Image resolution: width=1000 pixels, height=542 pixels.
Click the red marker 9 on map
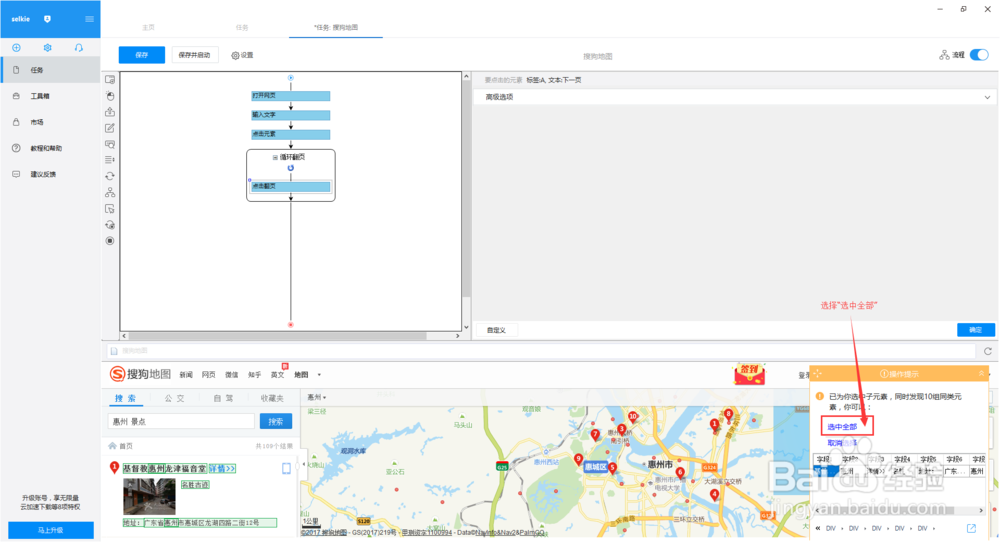578,459
